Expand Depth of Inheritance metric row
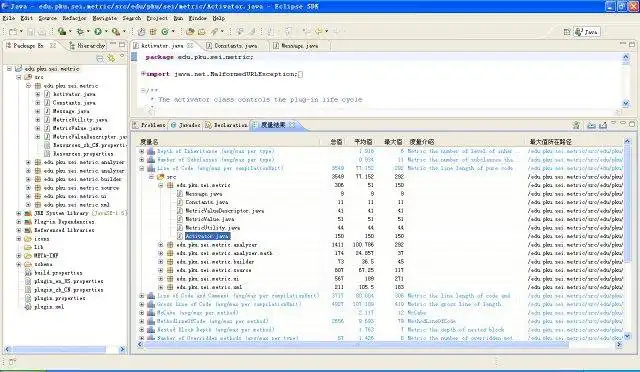Viewport: 640px width, 372px height. click(142, 151)
